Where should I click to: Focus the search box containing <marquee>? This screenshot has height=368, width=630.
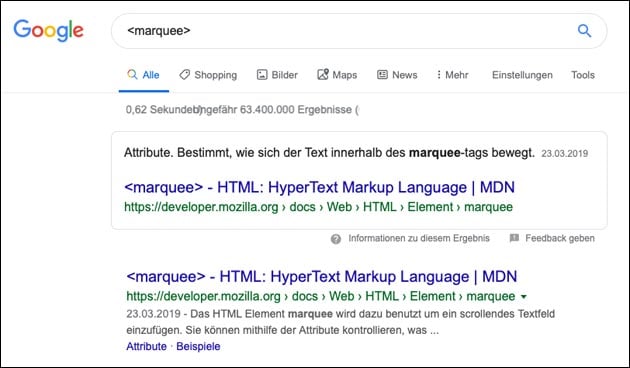(359, 31)
